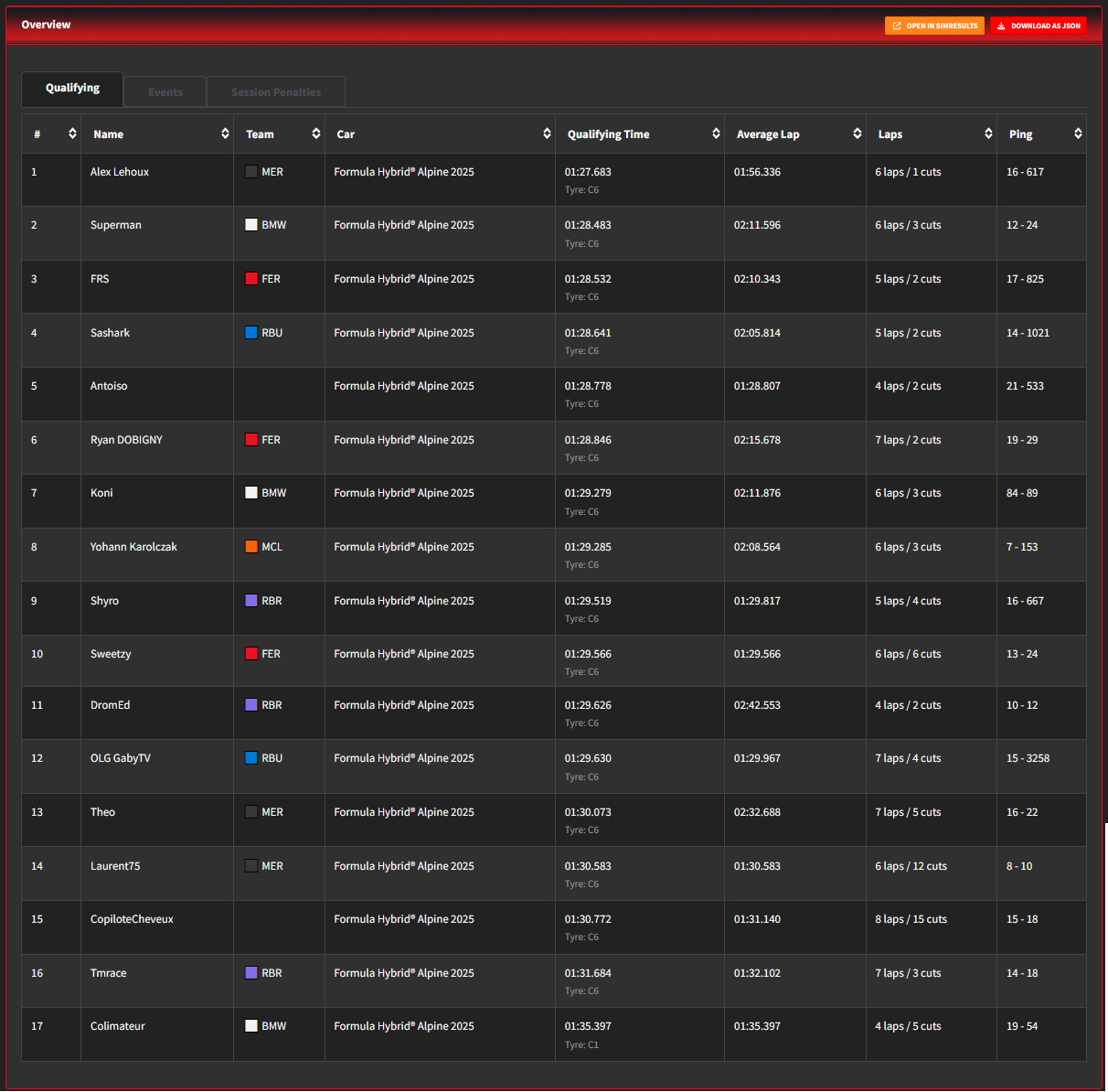The height and width of the screenshot is (1092, 1108).
Task: Click Superman's white BMW team swatch
Action: [251, 225]
